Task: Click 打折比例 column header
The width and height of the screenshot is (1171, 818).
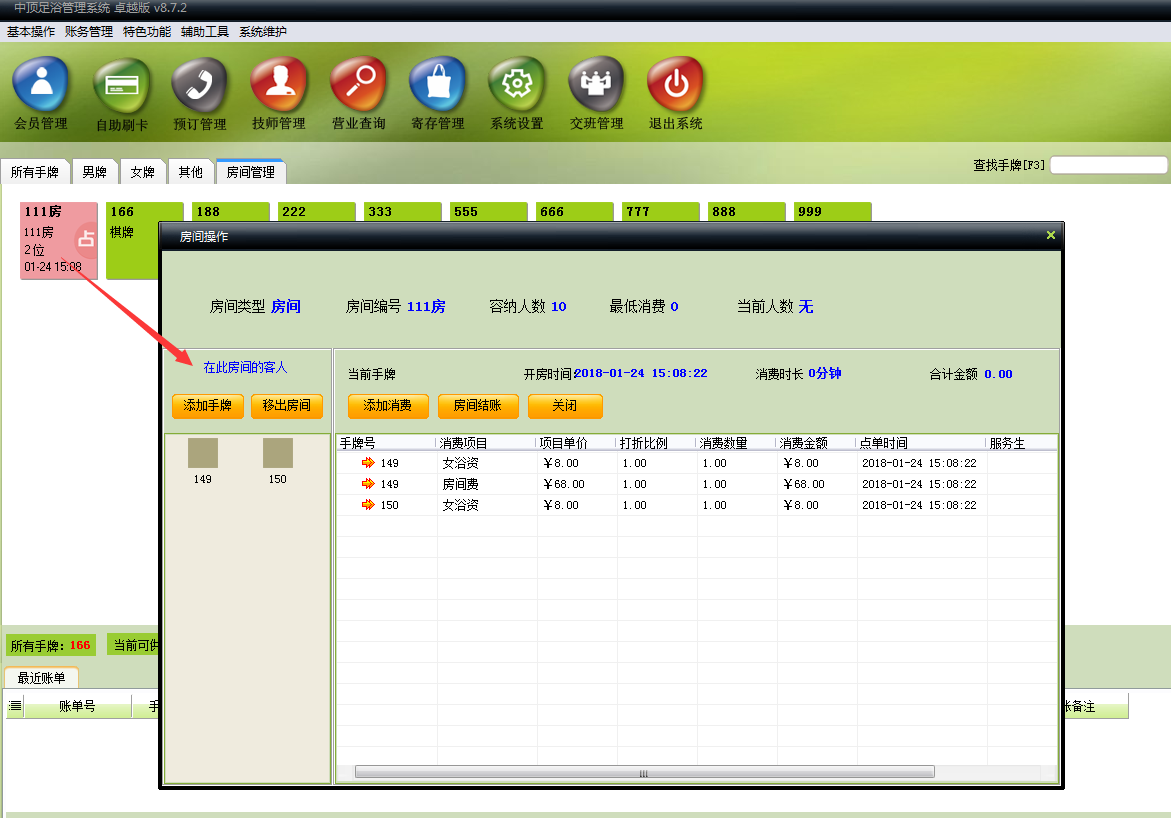Action: 656,443
